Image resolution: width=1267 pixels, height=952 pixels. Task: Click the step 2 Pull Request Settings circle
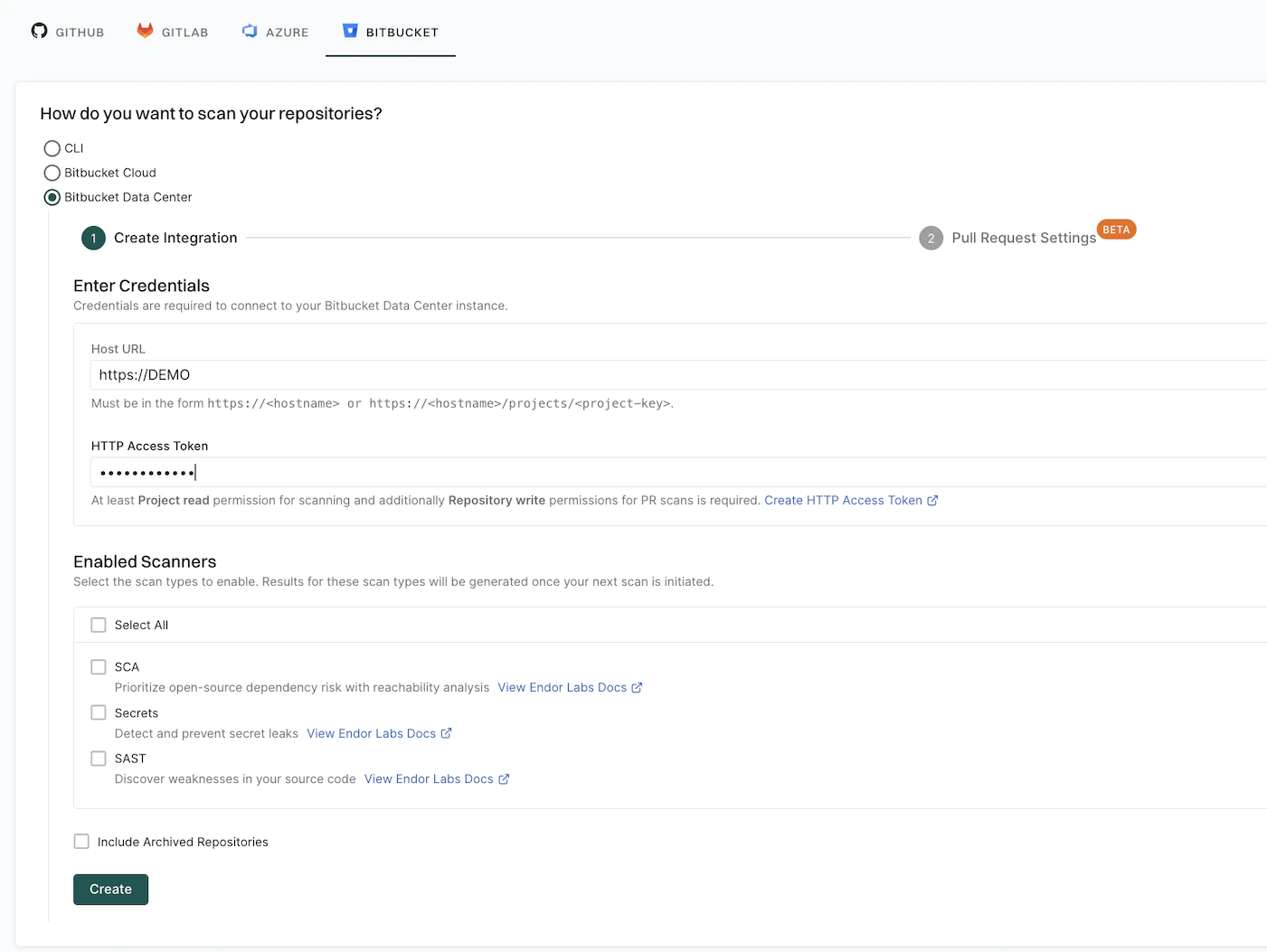click(931, 238)
